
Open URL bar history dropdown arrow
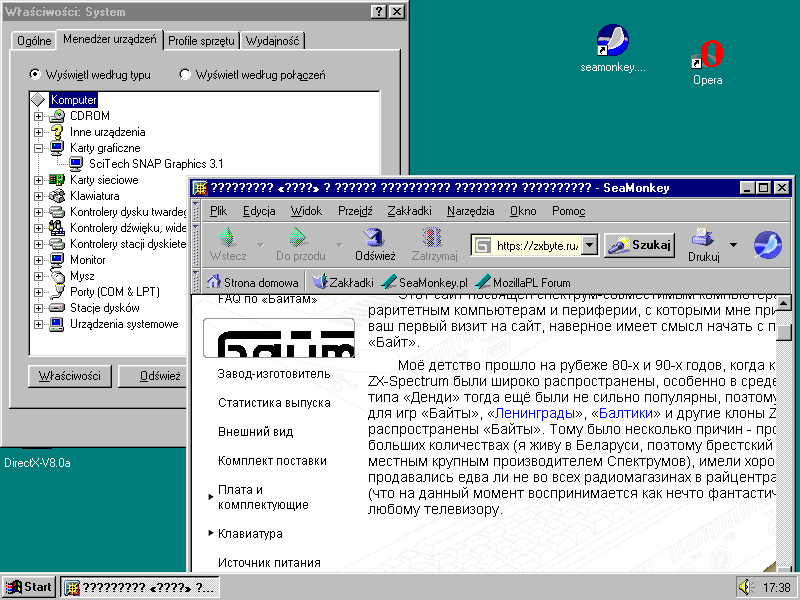pos(590,245)
